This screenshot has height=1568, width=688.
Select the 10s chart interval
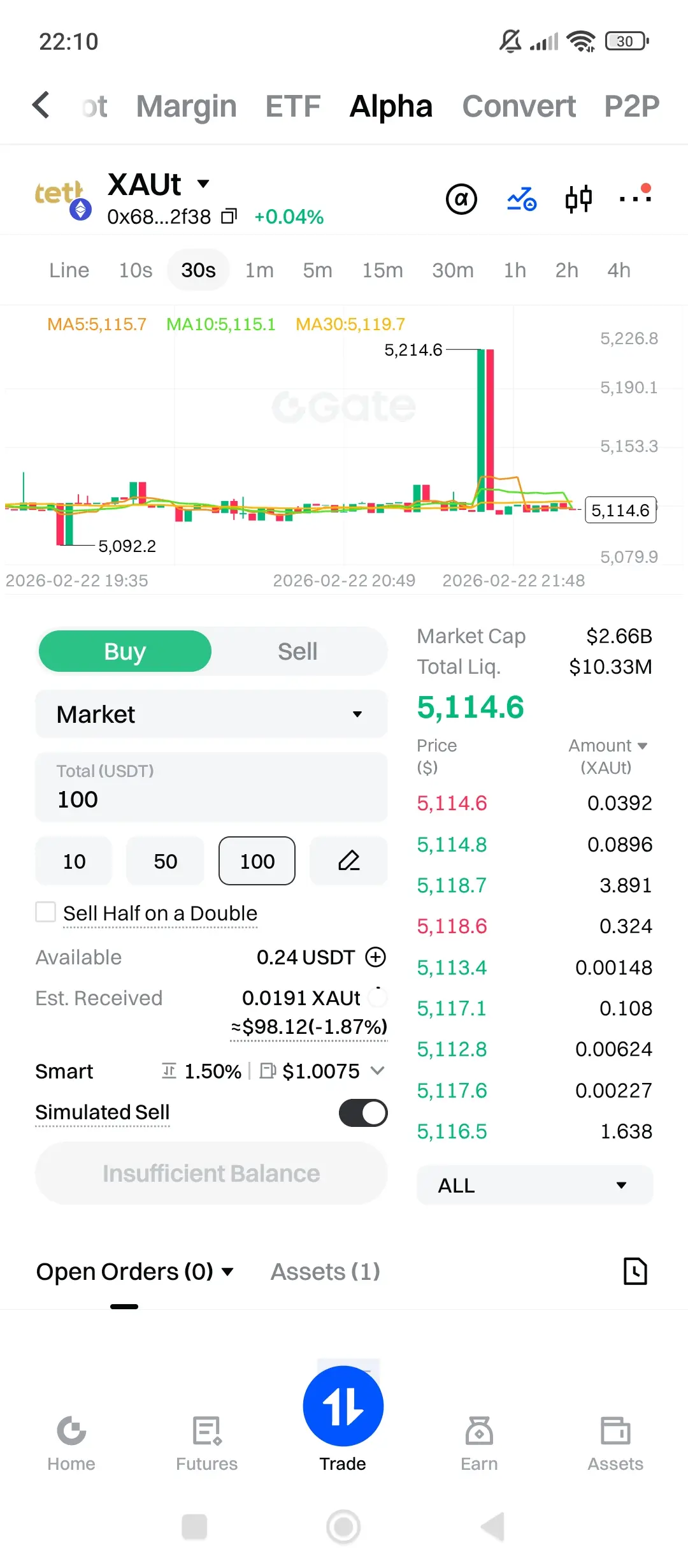click(136, 270)
